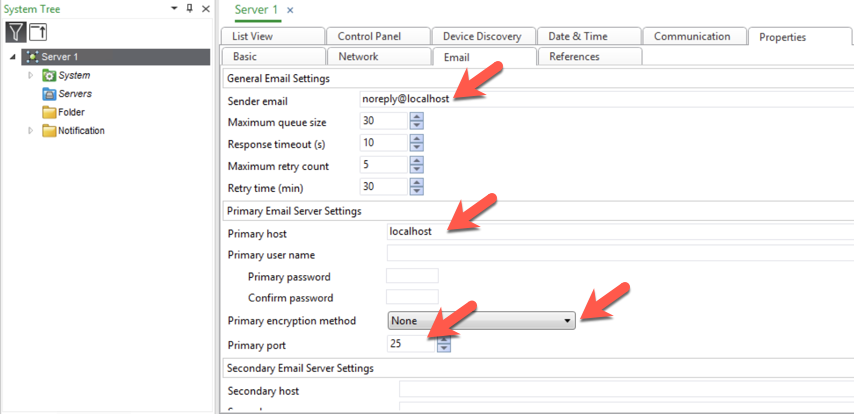The height and width of the screenshot is (414, 854).
Task: Select the Properties tab
Action: tap(799, 37)
